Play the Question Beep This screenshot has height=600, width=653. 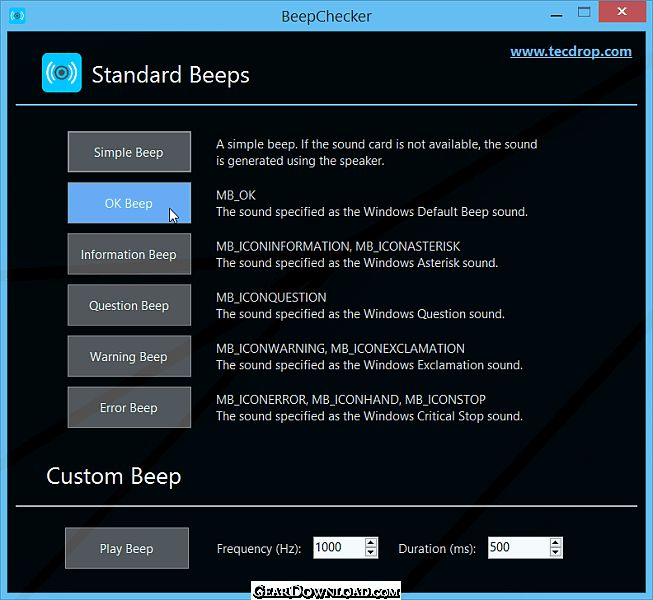[129, 305]
